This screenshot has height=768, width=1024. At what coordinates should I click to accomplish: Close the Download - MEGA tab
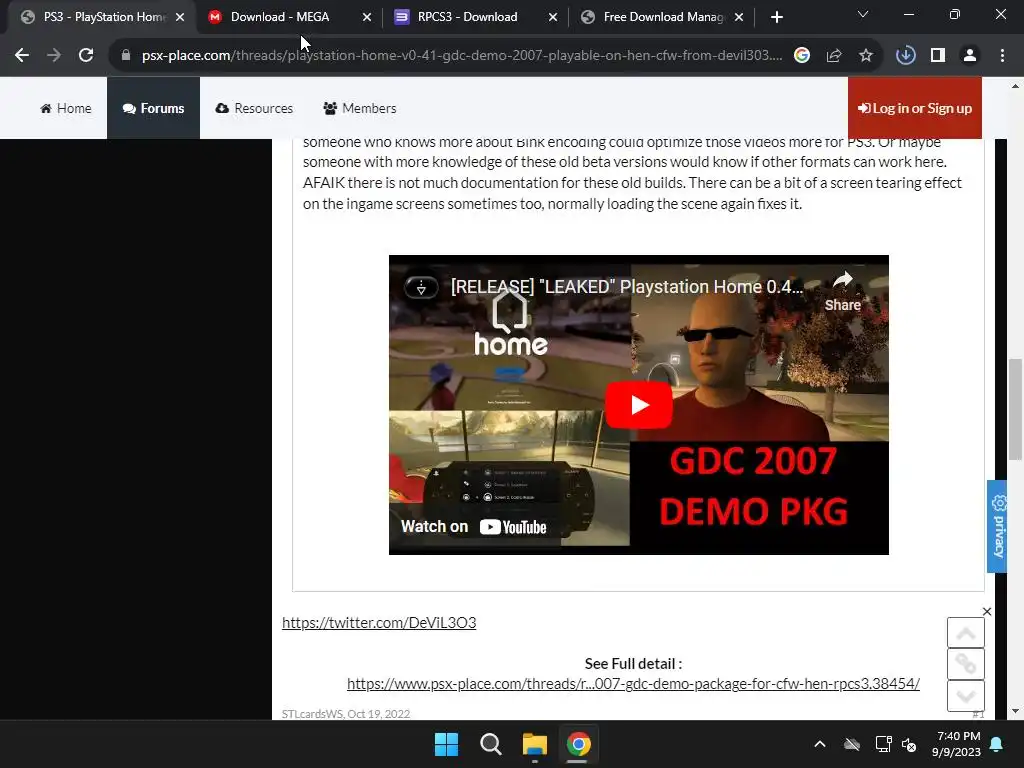point(367,17)
